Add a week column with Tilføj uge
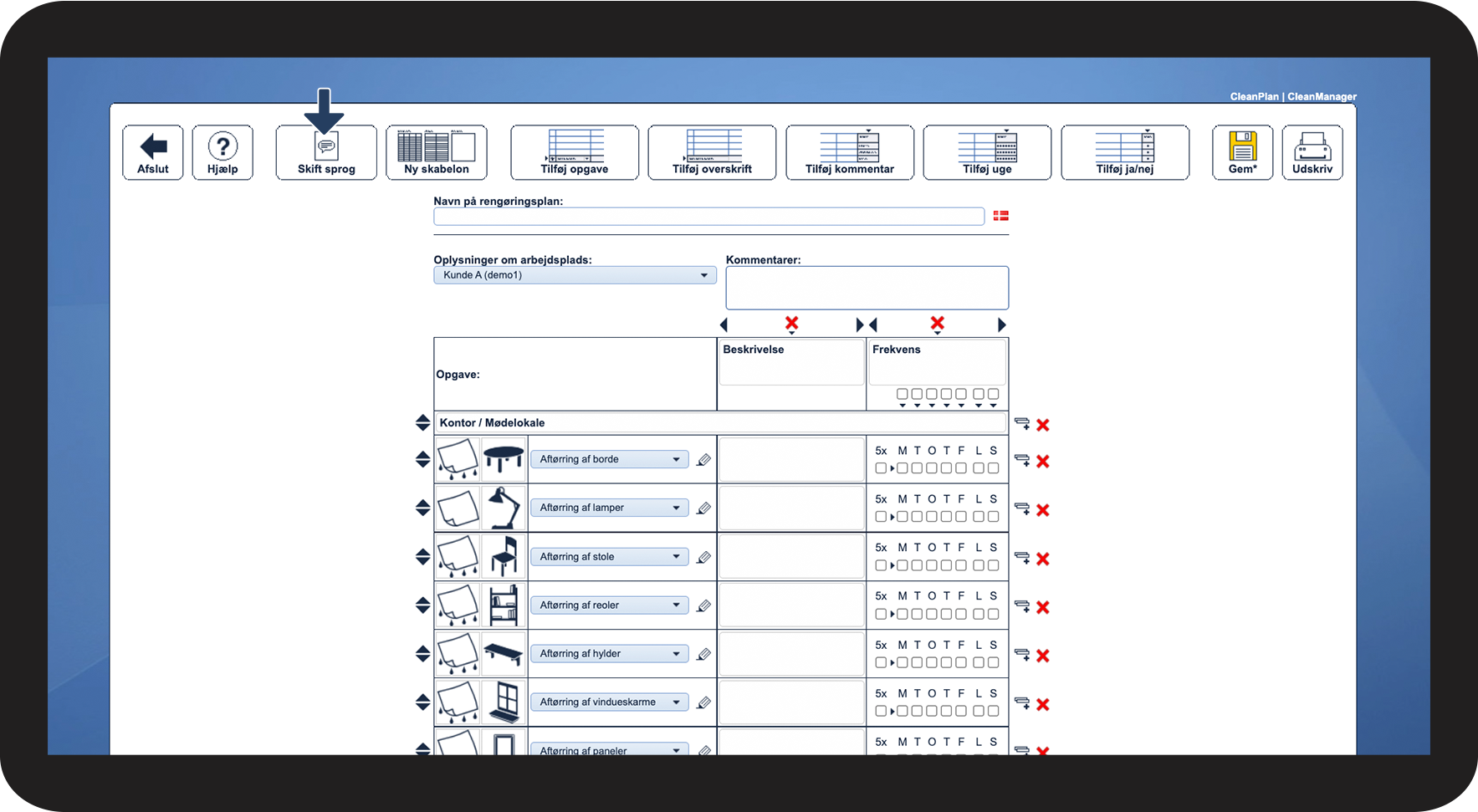Screen dimensions: 1478x812 pos(987,152)
